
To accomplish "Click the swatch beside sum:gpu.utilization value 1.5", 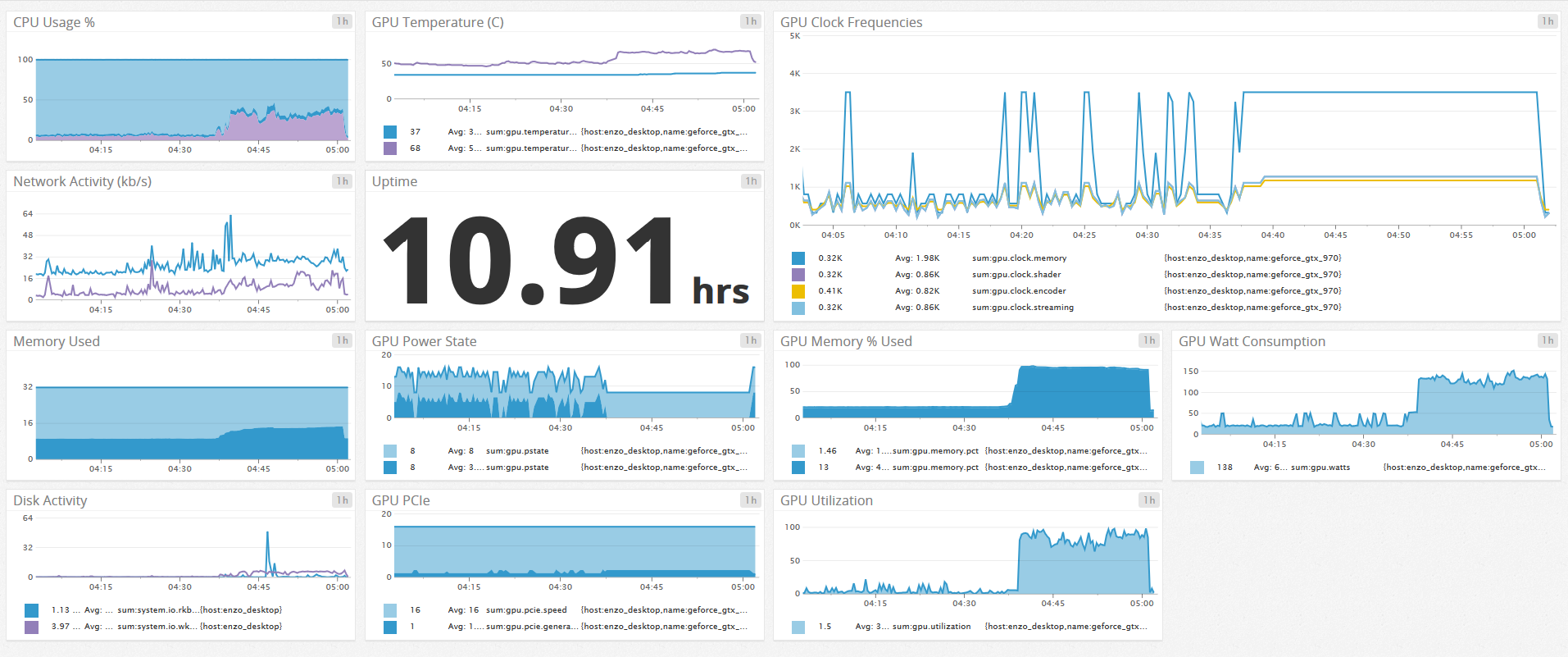I will [798, 627].
